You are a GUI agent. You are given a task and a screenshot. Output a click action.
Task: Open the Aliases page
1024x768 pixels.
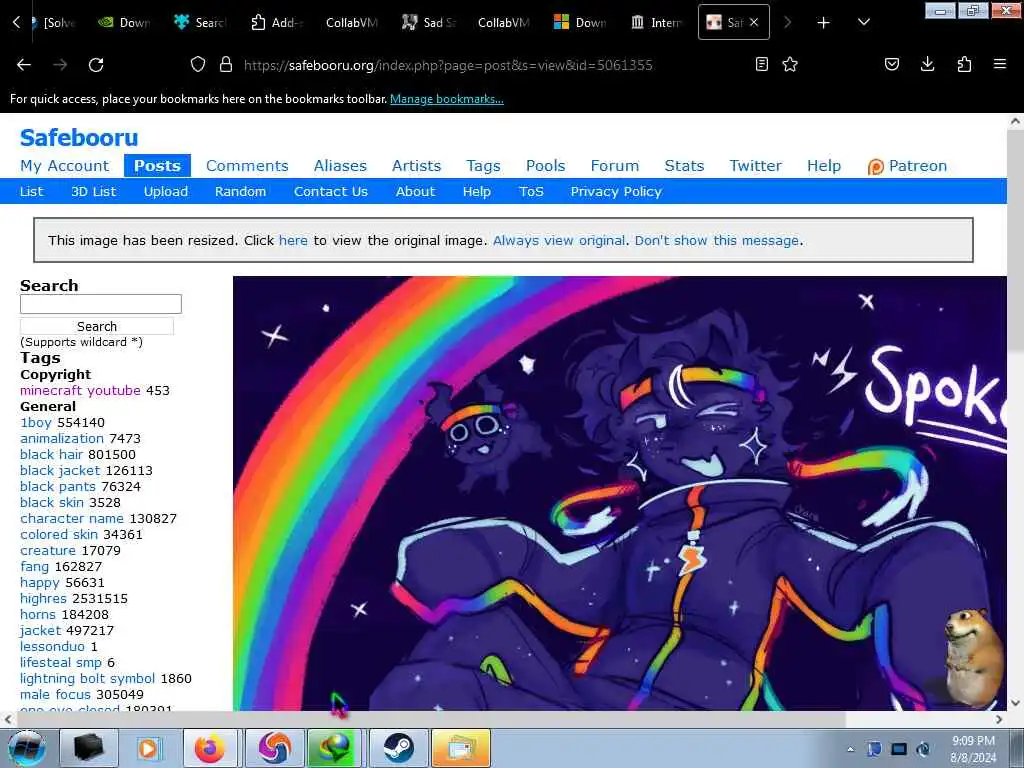click(340, 166)
